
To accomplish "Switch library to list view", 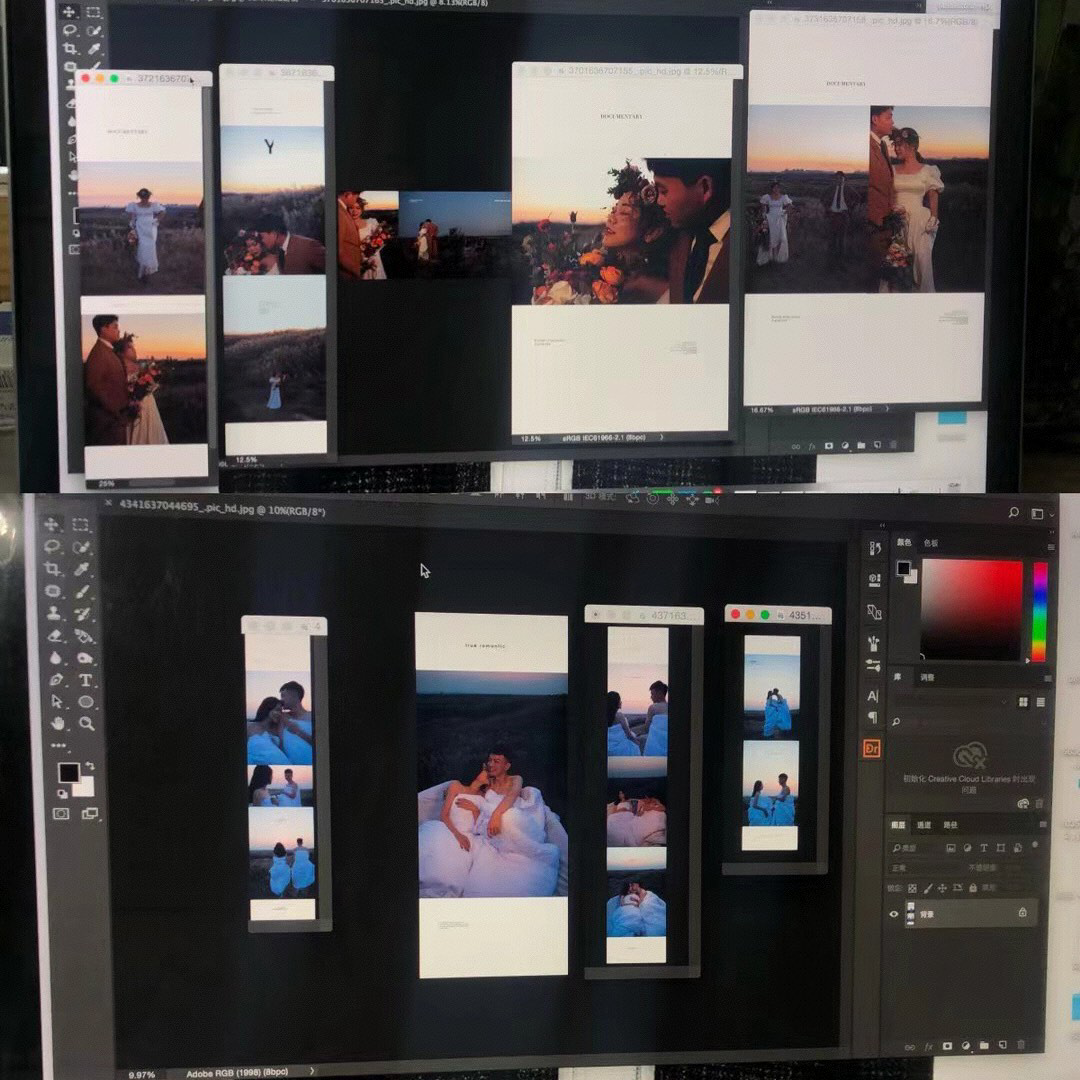I will tap(1041, 702).
